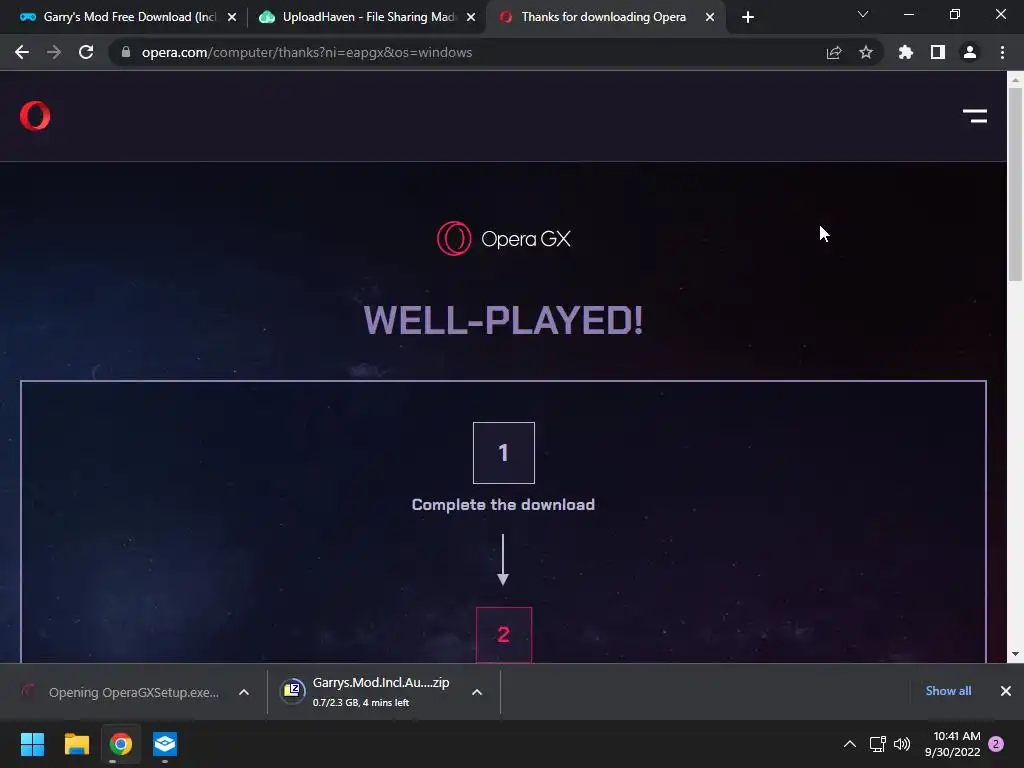This screenshot has height=768, width=1024.
Task: Click the scrollbar down arrow
Action: point(1015,654)
